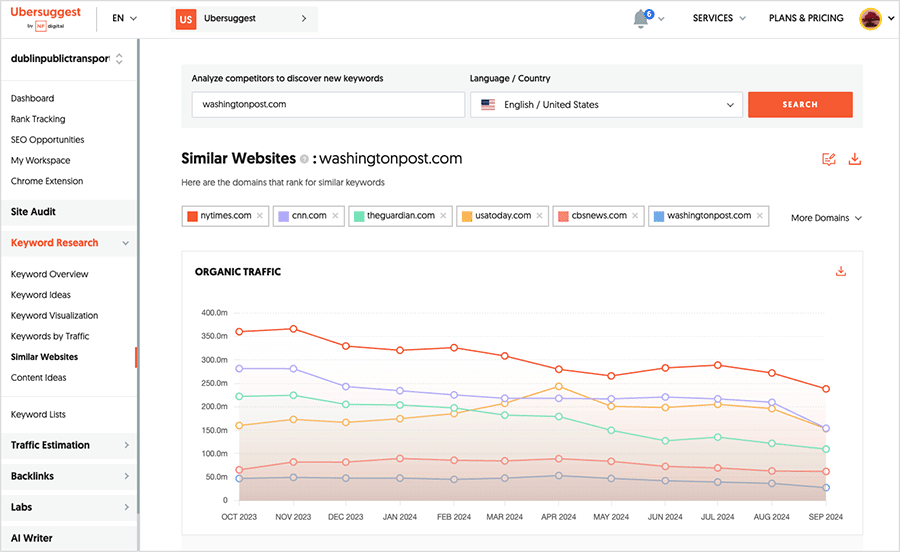Click nytimes.com data point at NOV 2023
Screen dimensions: 900x552
293,329
